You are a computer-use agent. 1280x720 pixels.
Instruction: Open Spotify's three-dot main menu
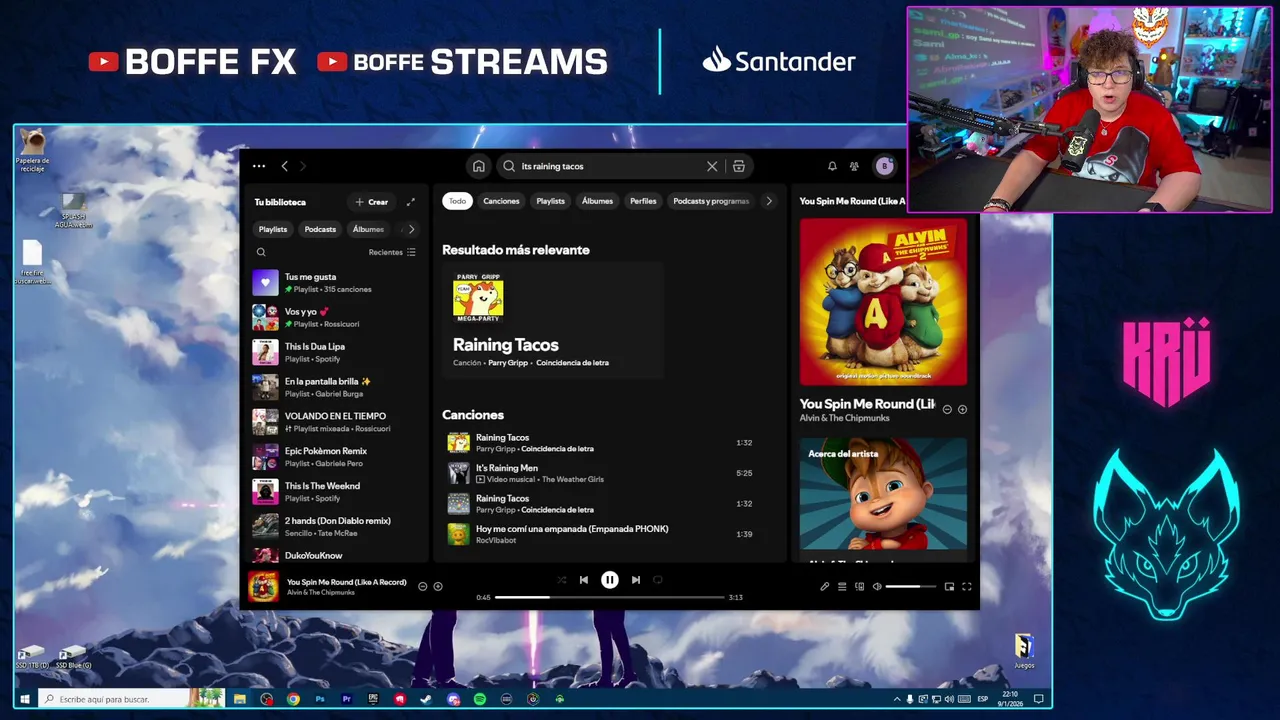pyautogui.click(x=259, y=166)
